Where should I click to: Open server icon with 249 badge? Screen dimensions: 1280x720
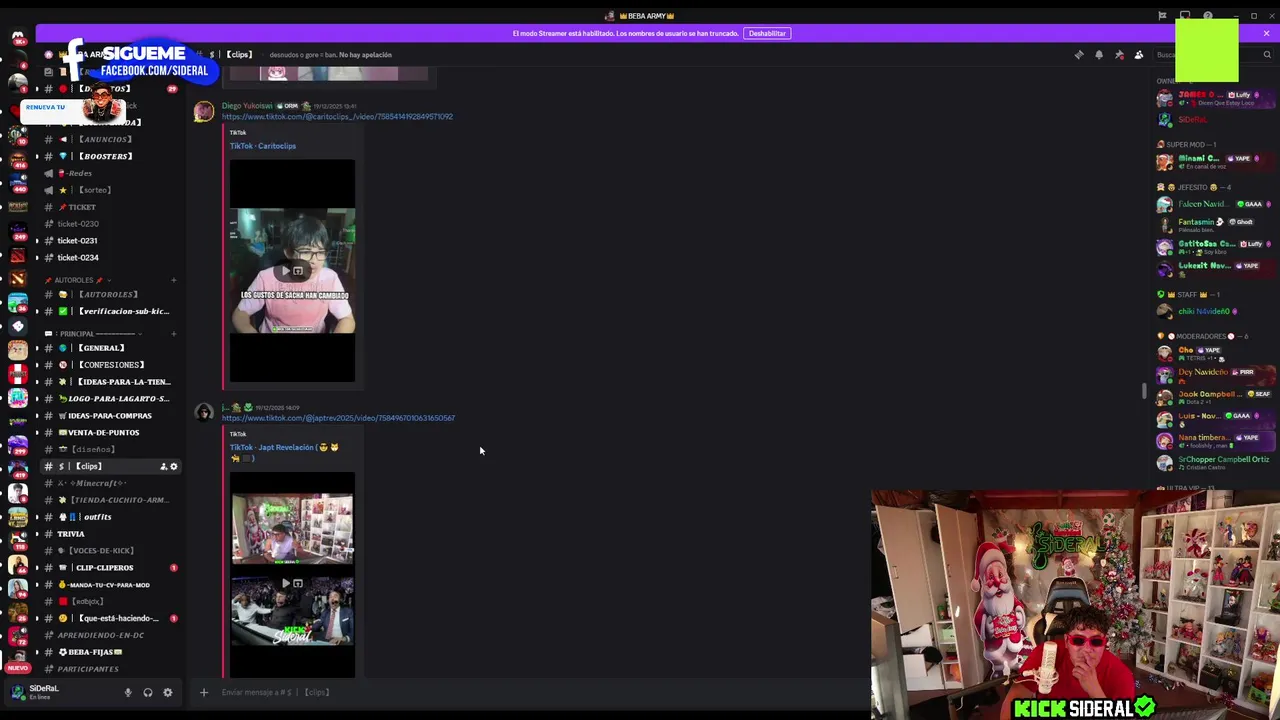[18, 231]
